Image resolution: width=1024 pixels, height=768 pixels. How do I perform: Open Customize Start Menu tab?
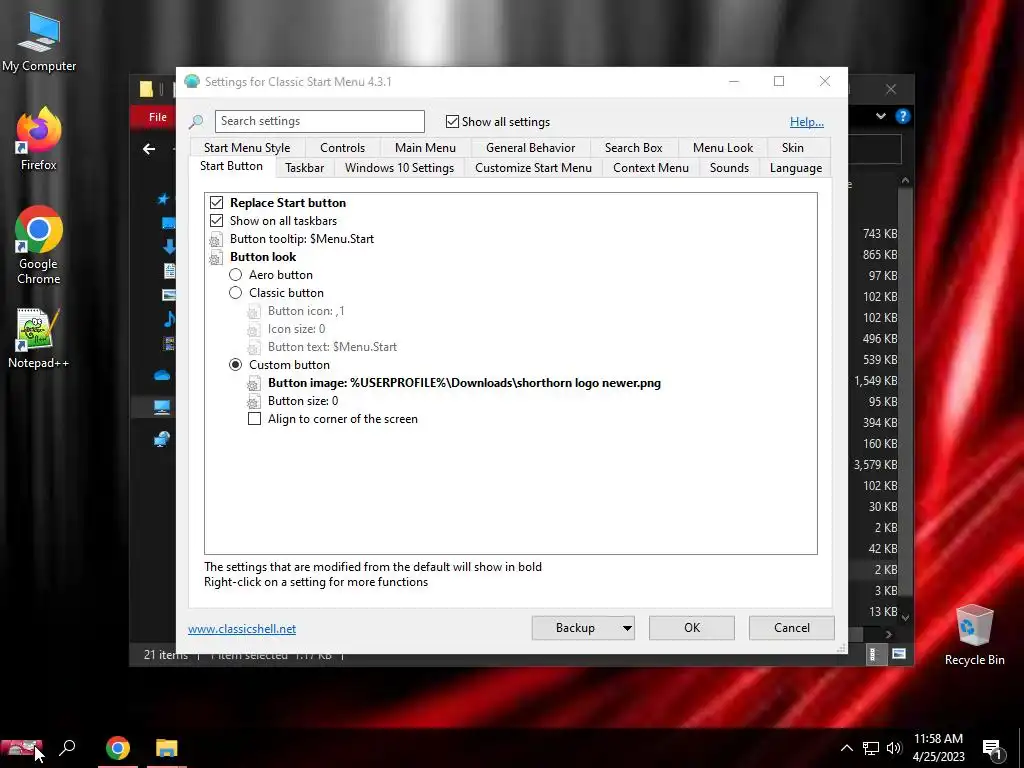tap(533, 168)
